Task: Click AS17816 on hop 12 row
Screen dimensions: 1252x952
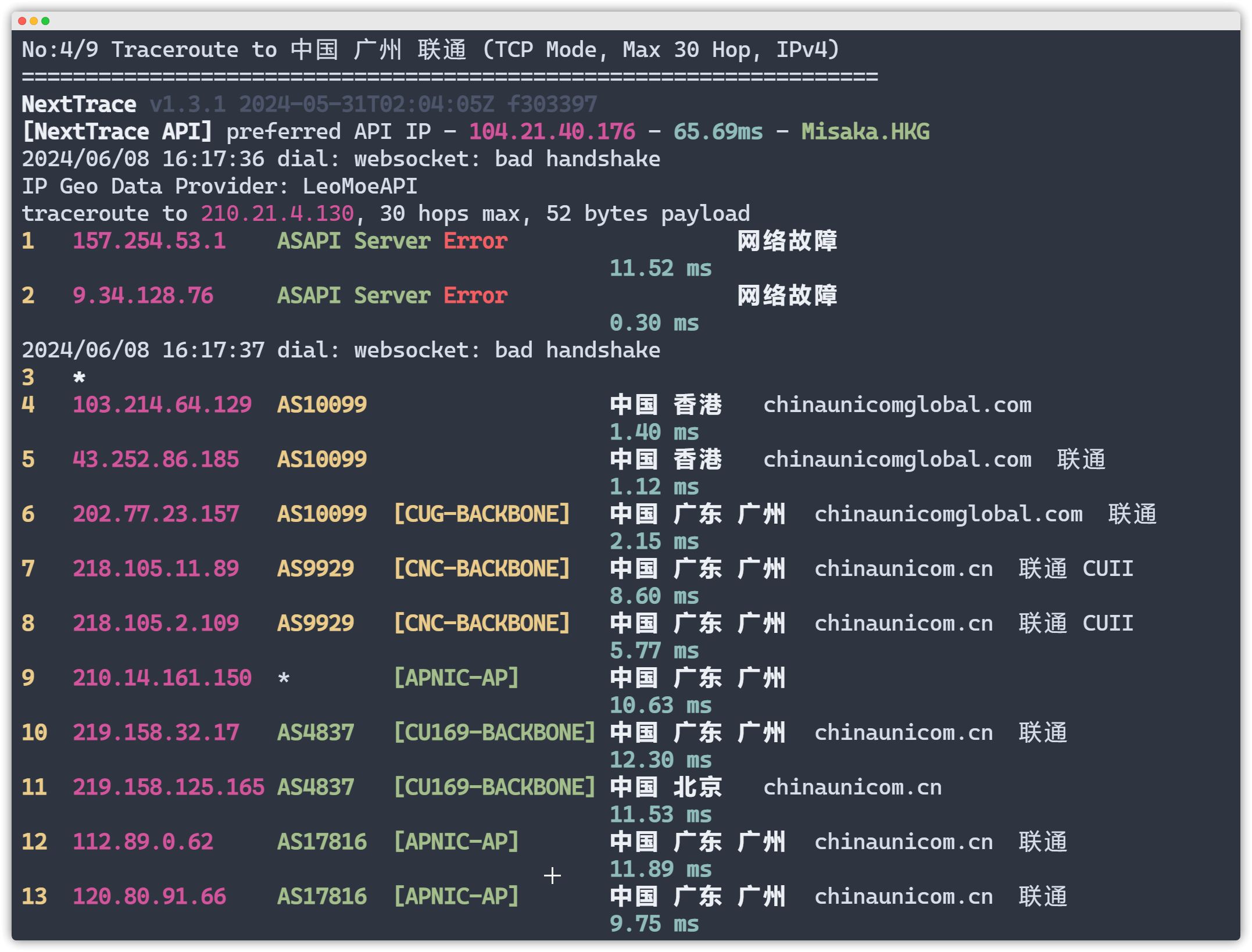Action: coord(322,842)
